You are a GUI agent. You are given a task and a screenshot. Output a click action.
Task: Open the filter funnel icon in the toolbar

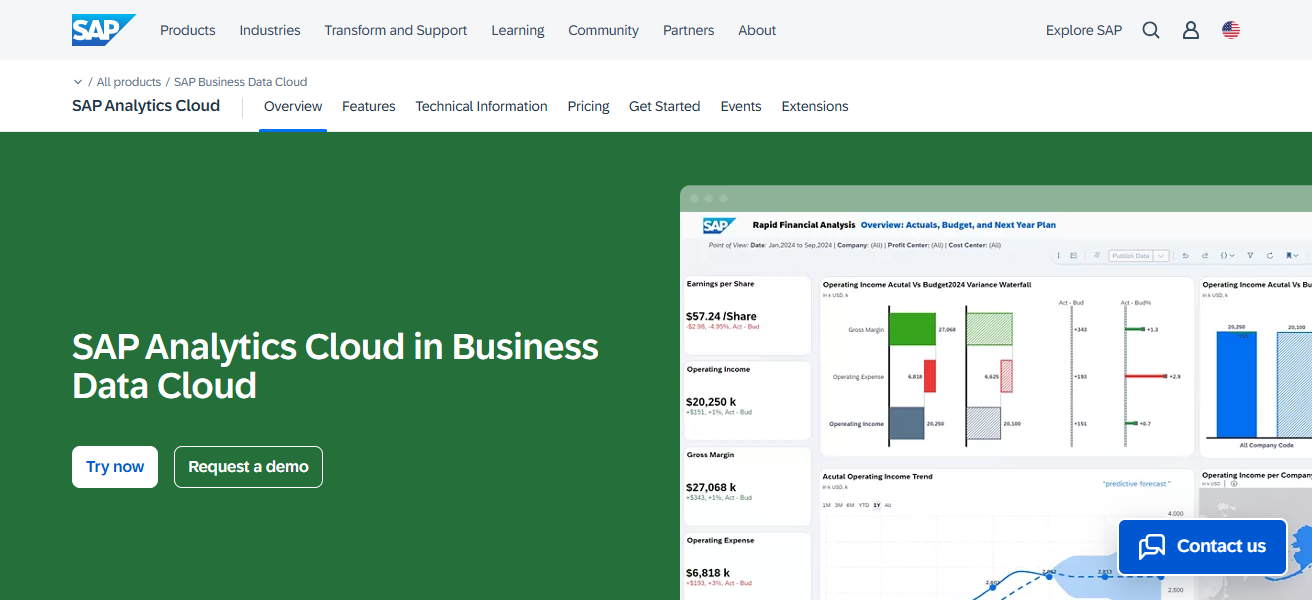(1251, 255)
